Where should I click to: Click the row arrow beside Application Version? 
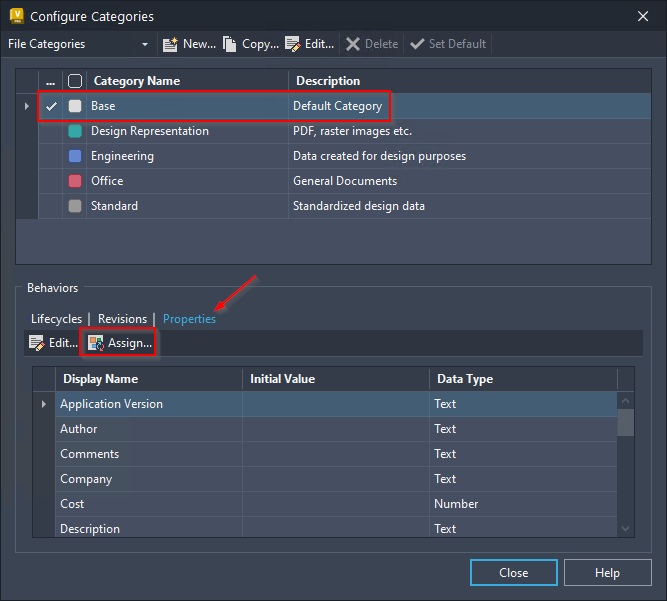[44, 404]
